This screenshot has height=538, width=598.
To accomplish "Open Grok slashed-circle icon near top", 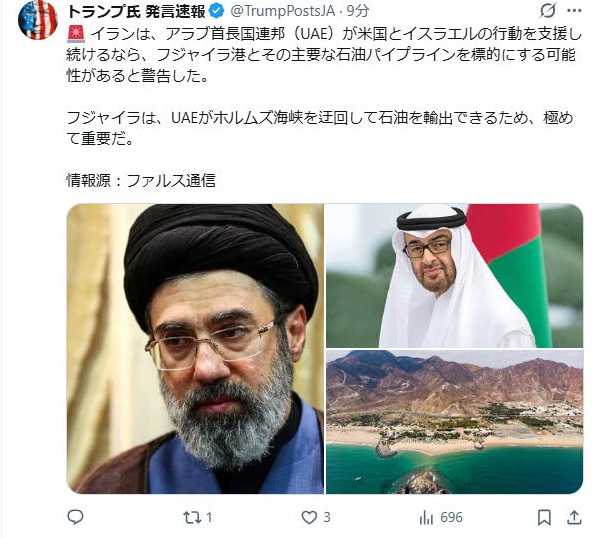I will (548, 11).
